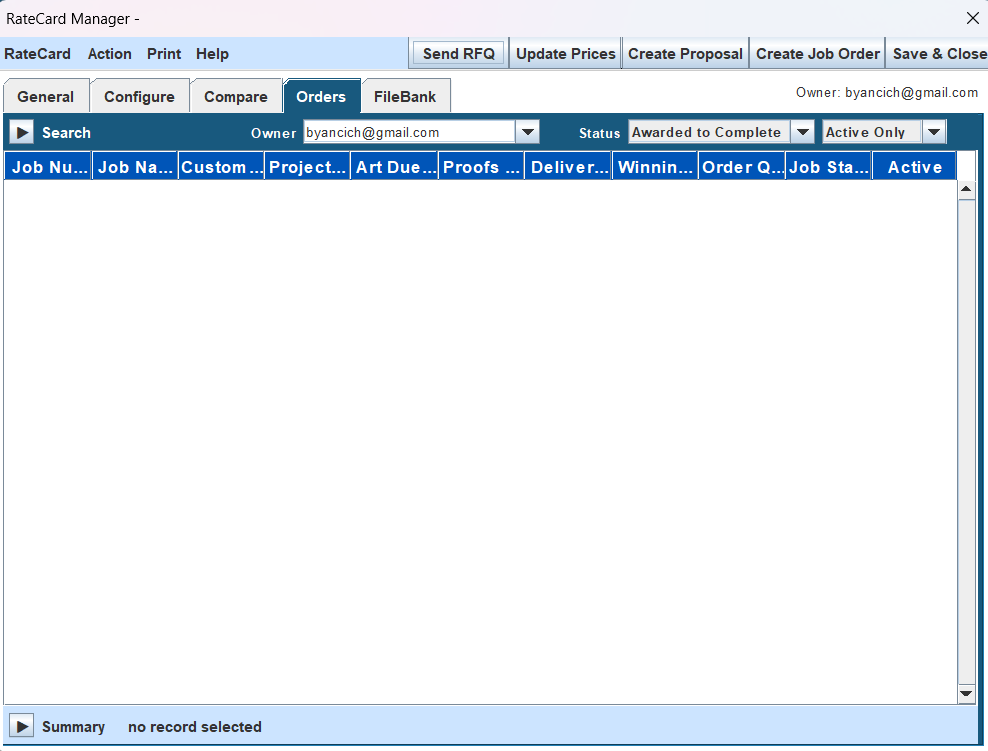
Task: Open the RateCard menu
Action: (x=38, y=54)
